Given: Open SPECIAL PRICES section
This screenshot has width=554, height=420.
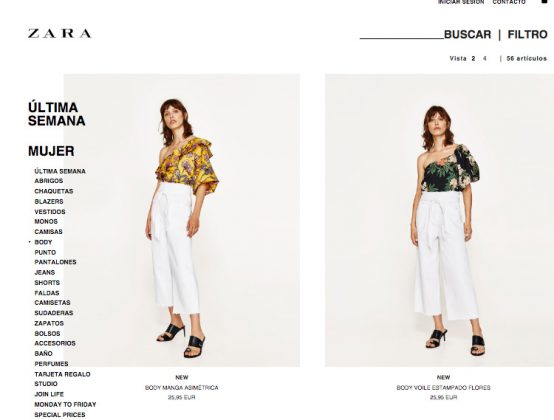Looking at the screenshot, I should (60, 415).
